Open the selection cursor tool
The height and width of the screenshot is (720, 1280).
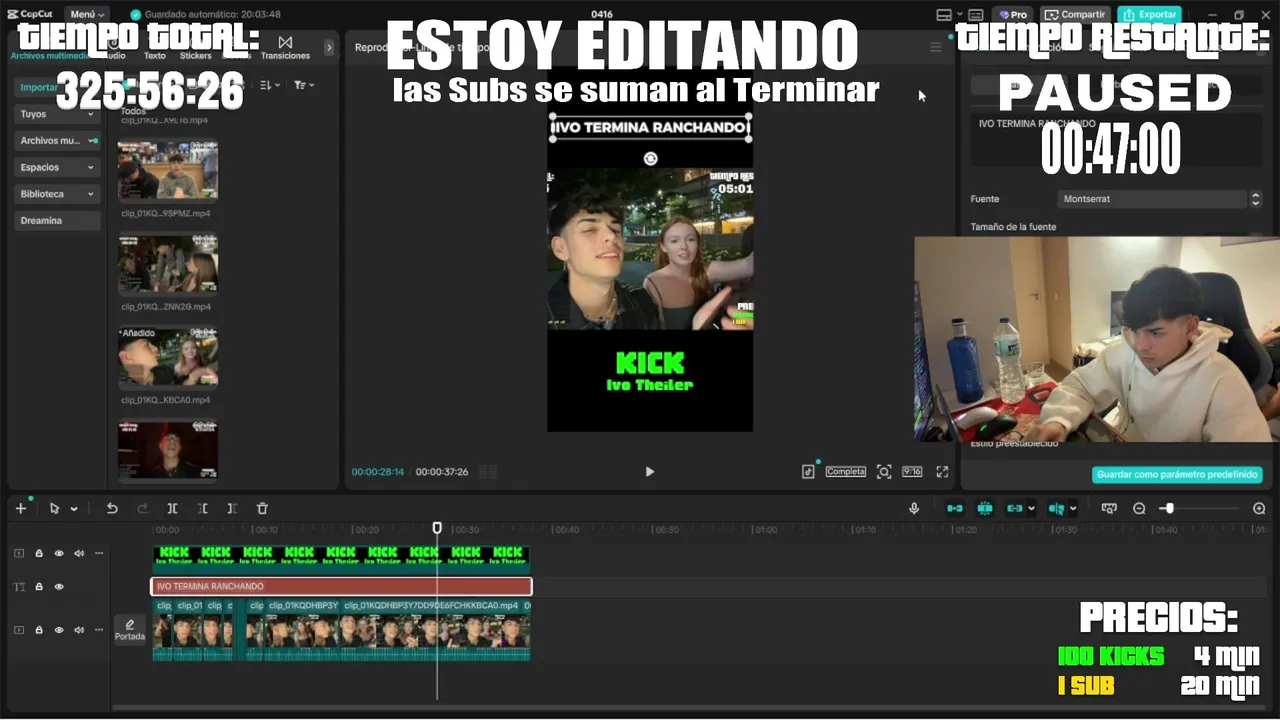click(54, 508)
